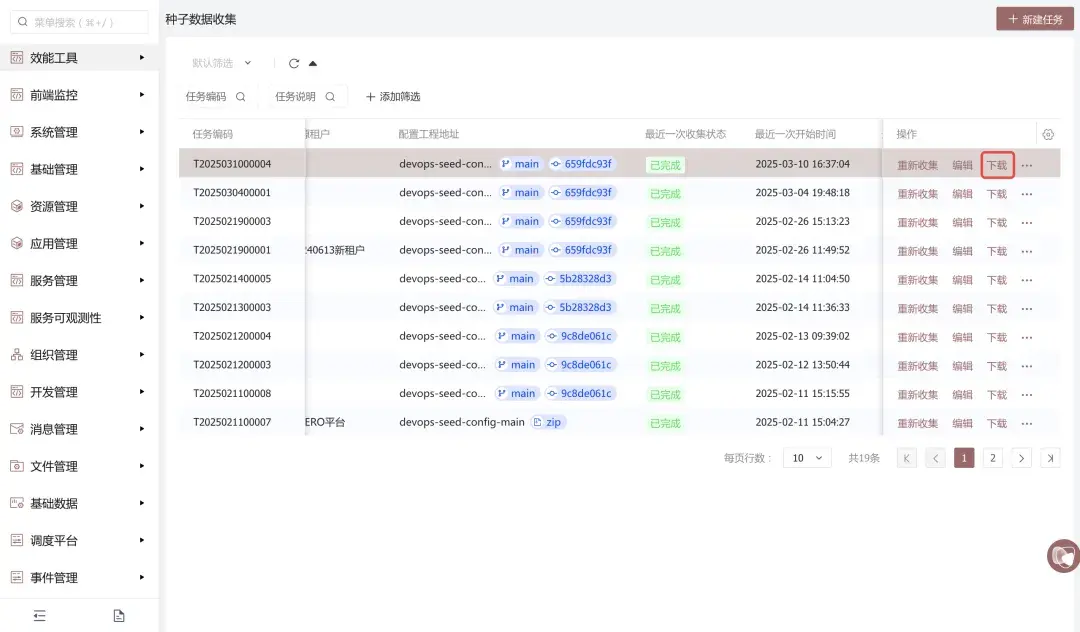This screenshot has width=1080, height=632.
Task: Go to the previous page of results
Action: click(935, 458)
